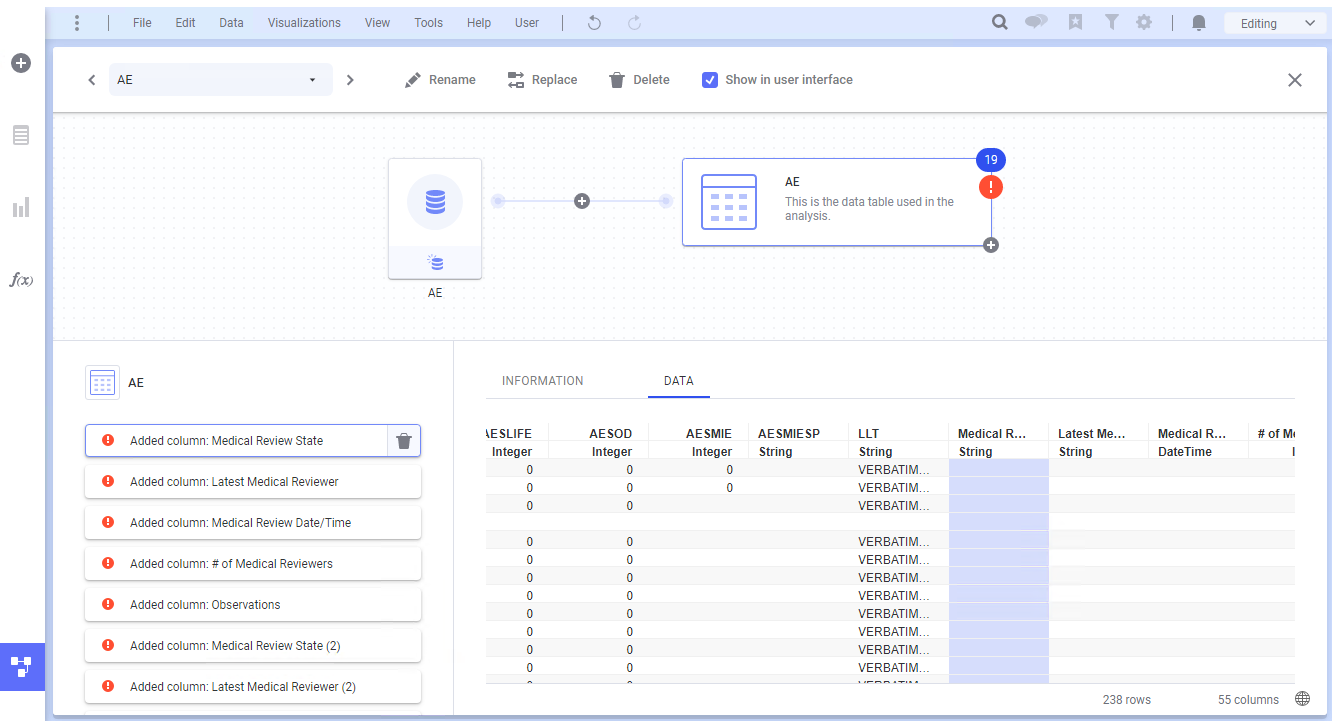Viewport: 1332px width, 721px height.
Task: Open the View menu
Action: coord(378,23)
